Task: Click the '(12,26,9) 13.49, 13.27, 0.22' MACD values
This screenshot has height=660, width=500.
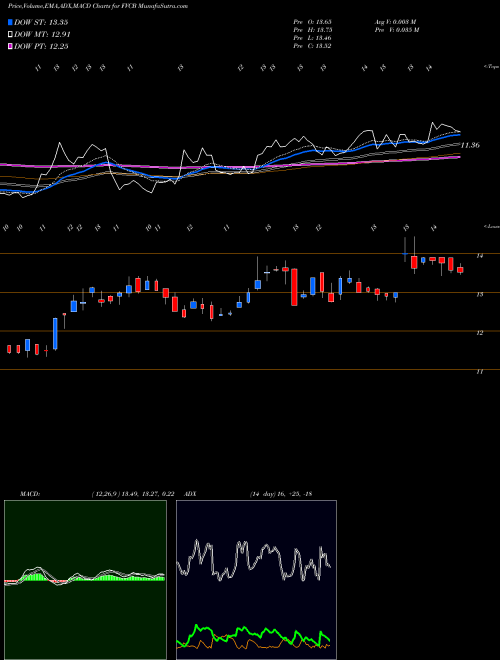Action: click(133, 494)
